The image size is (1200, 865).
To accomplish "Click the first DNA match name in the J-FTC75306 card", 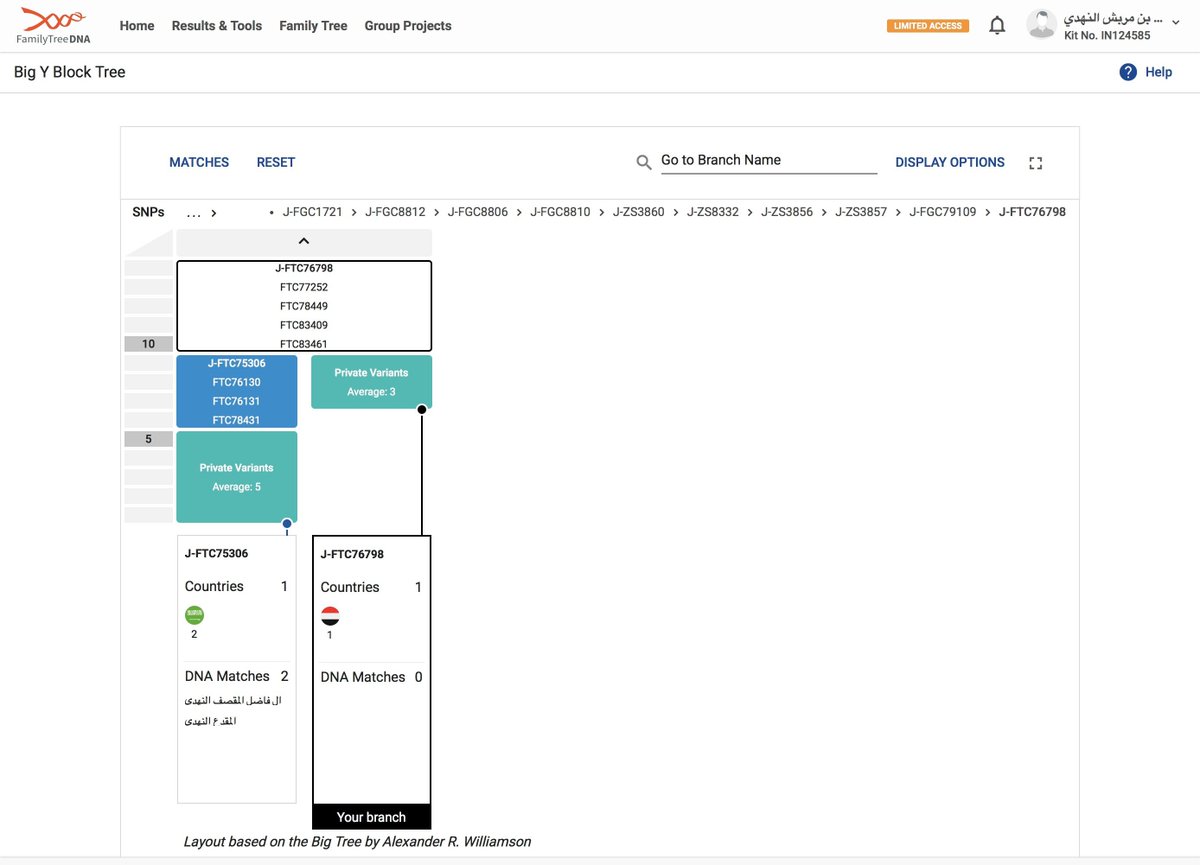I will point(235,700).
